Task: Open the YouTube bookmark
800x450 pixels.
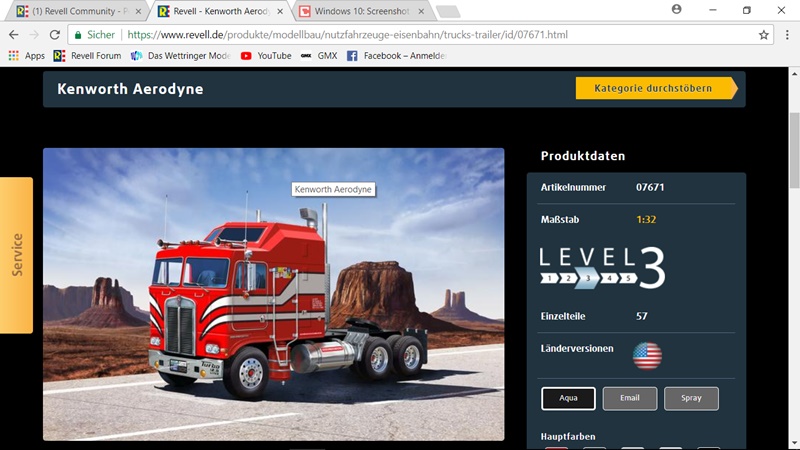Action: point(266,56)
